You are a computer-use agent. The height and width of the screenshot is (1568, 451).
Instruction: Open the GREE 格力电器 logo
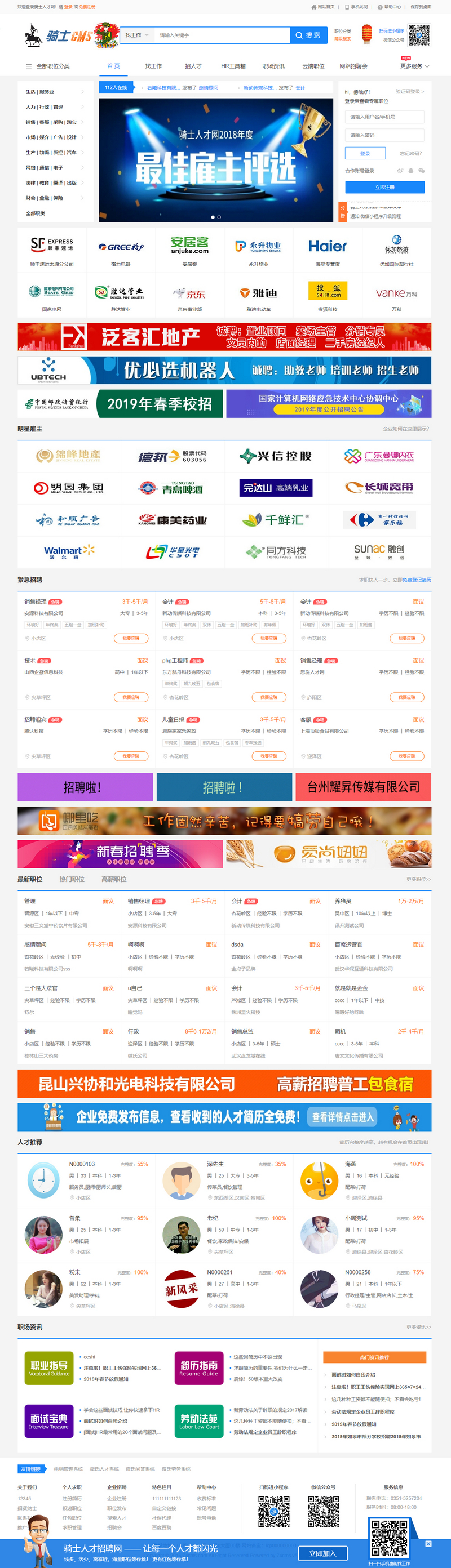pyautogui.click(x=121, y=247)
